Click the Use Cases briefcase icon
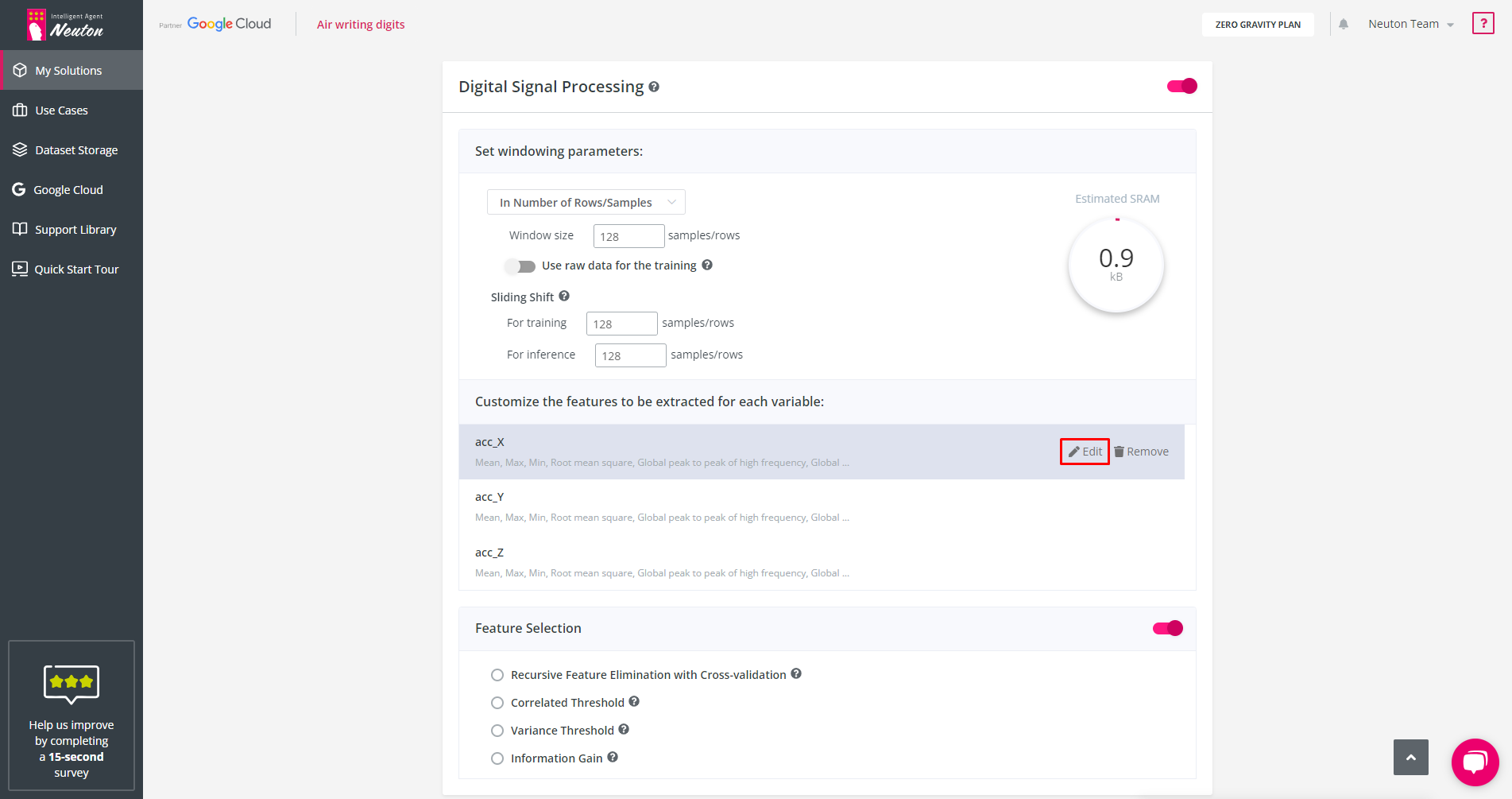Screen dimensions: 1512x799 [20, 110]
